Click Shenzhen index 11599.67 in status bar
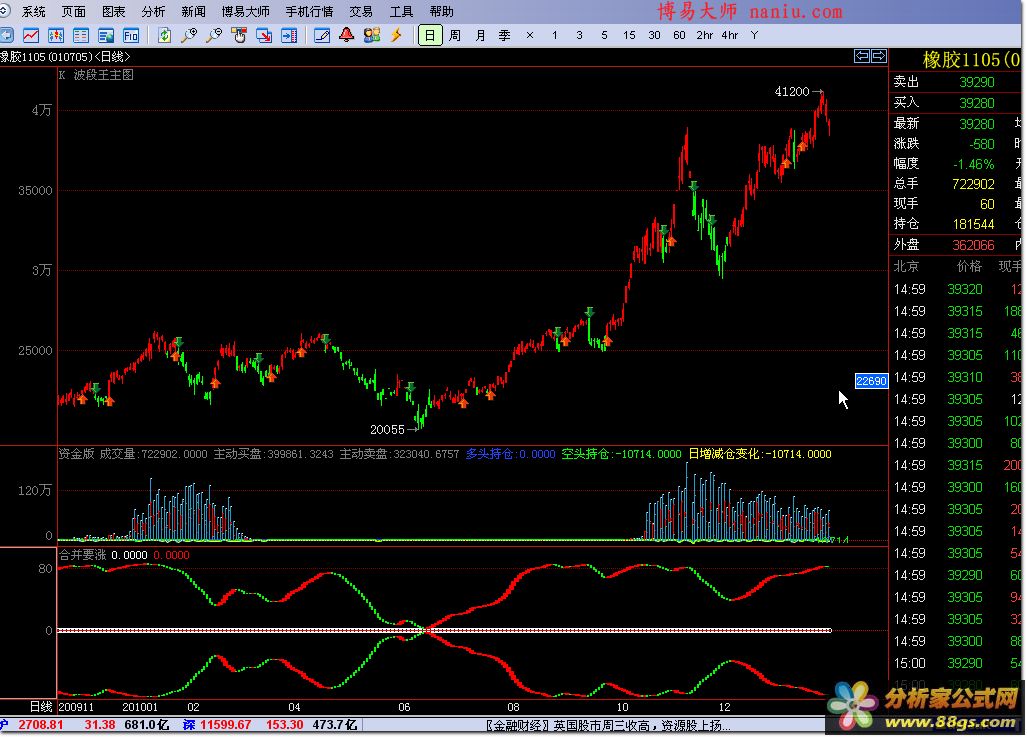1027x737 pixels. [x=225, y=725]
